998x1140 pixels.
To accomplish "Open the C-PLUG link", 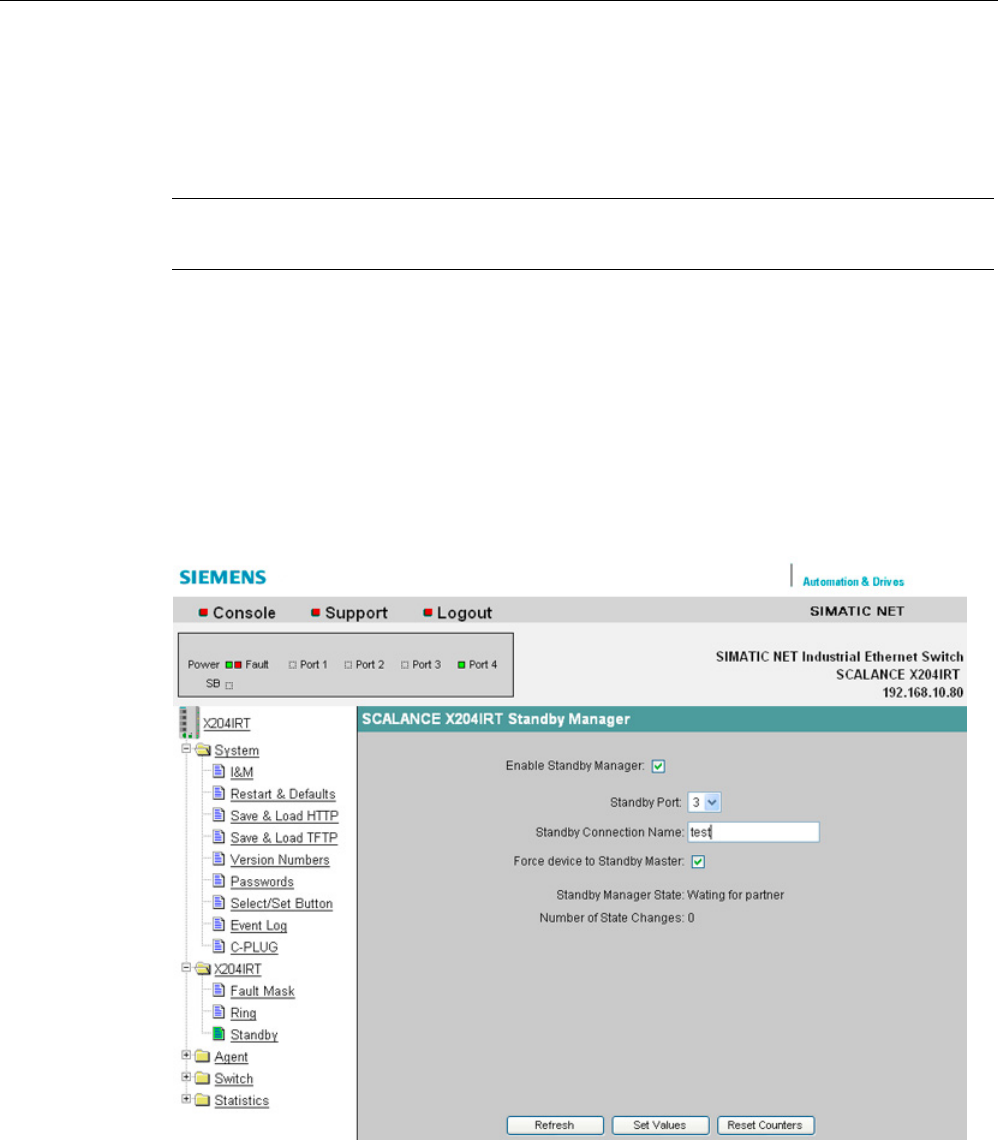I will coord(254,947).
